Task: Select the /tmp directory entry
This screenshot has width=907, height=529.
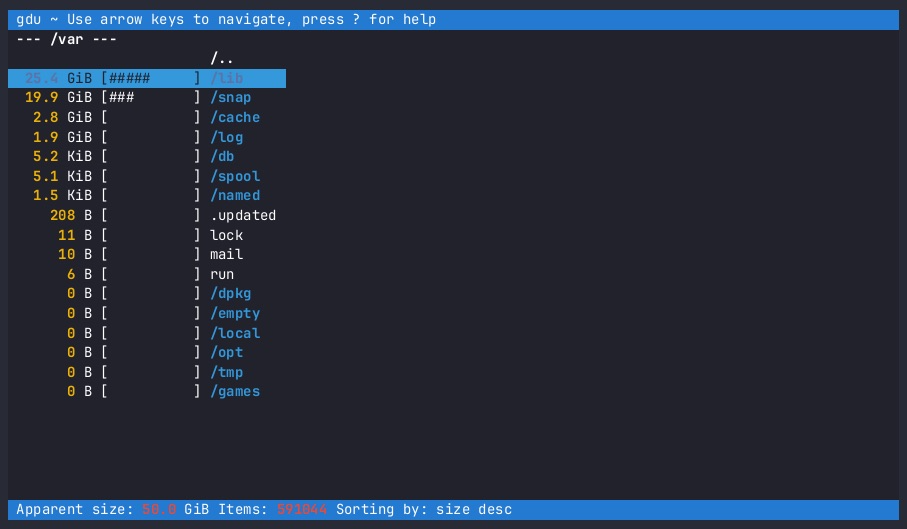Action: [x=227, y=372]
